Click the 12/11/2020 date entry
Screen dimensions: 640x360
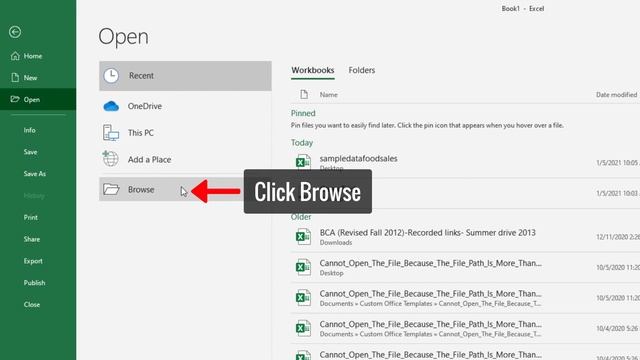[x=618, y=237]
